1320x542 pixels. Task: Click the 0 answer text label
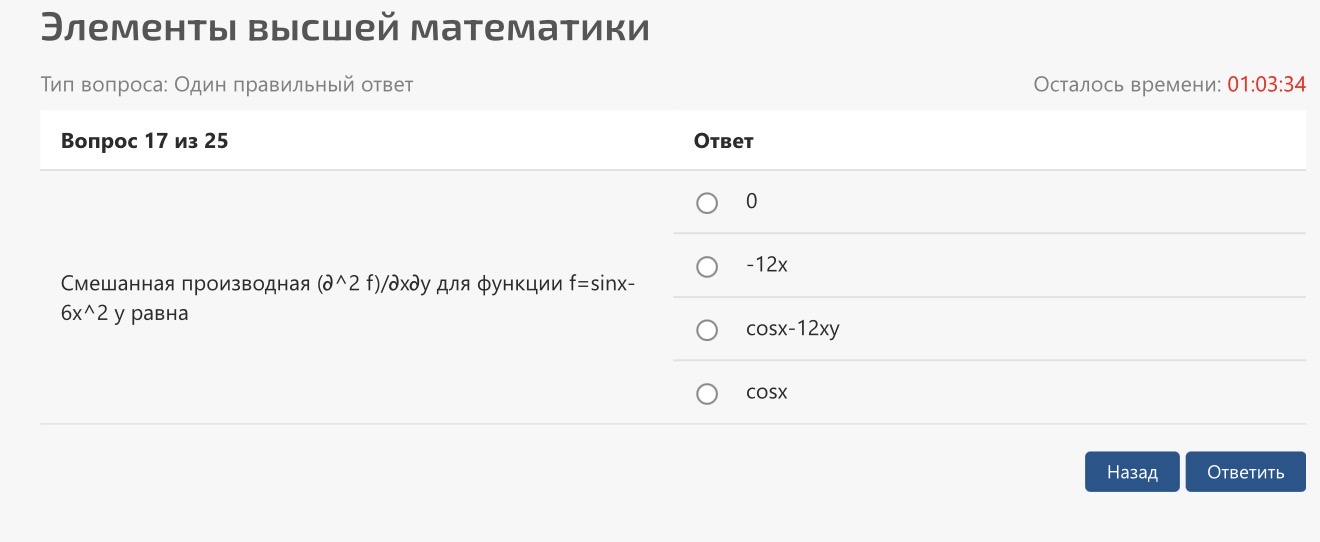pyautogui.click(x=752, y=202)
